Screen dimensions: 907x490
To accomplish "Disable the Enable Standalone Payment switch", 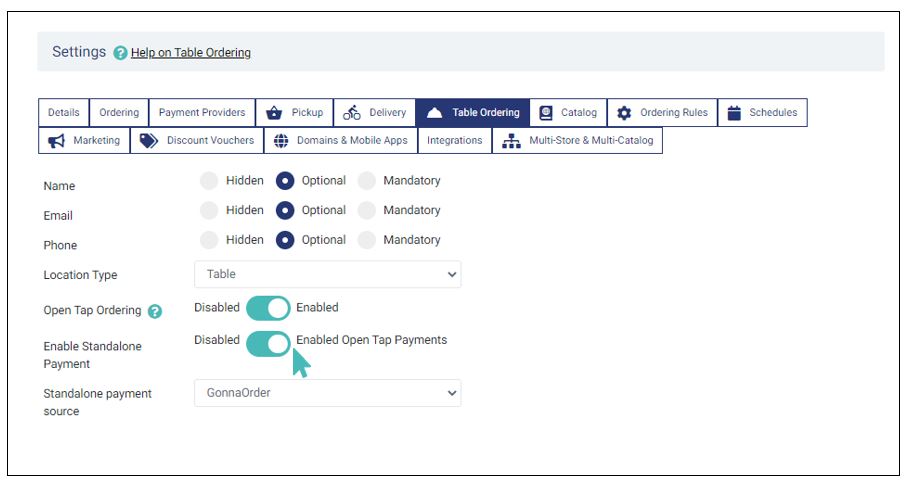I will pos(268,343).
